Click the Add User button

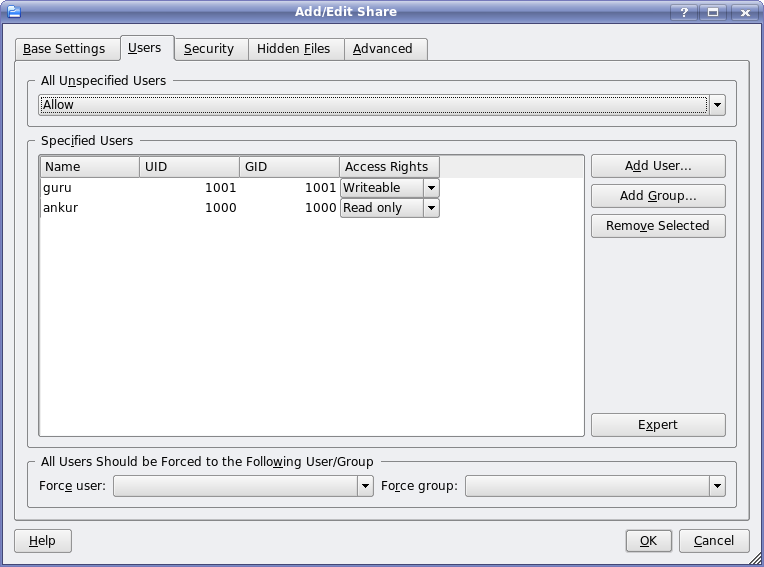657,166
